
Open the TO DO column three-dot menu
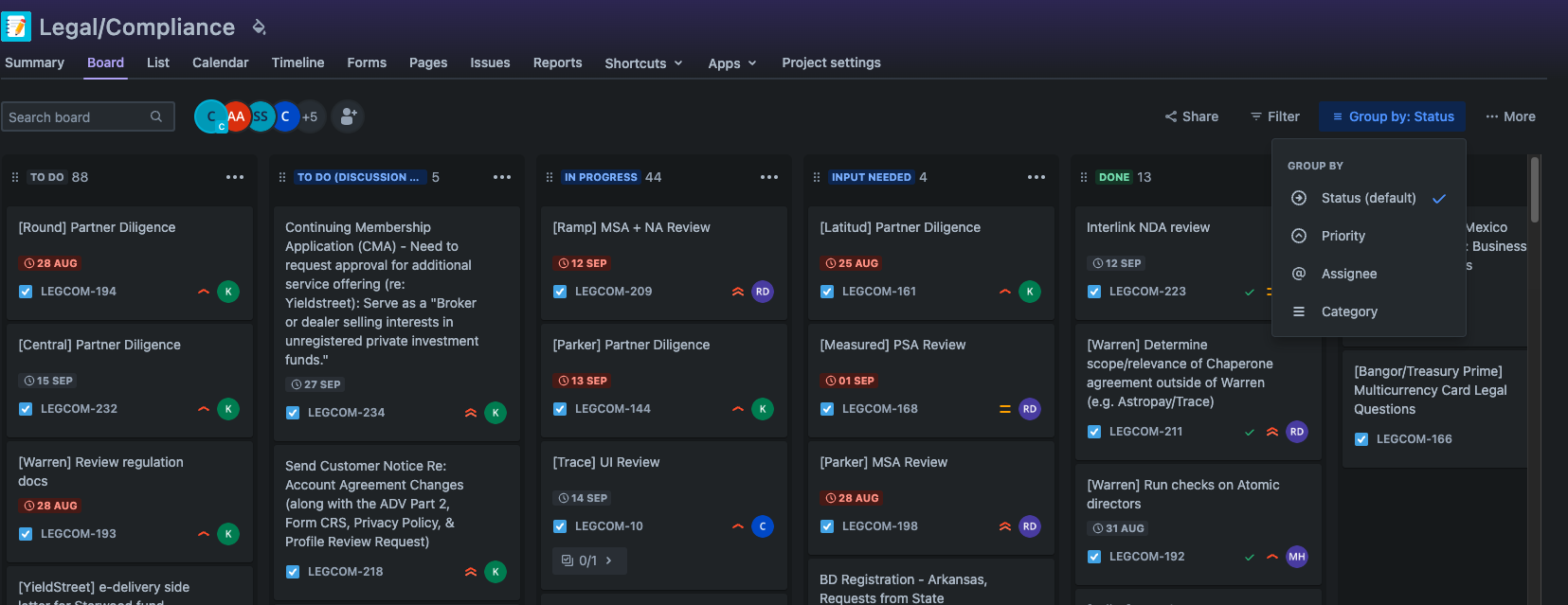pyautogui.click(x=235, y=177)
